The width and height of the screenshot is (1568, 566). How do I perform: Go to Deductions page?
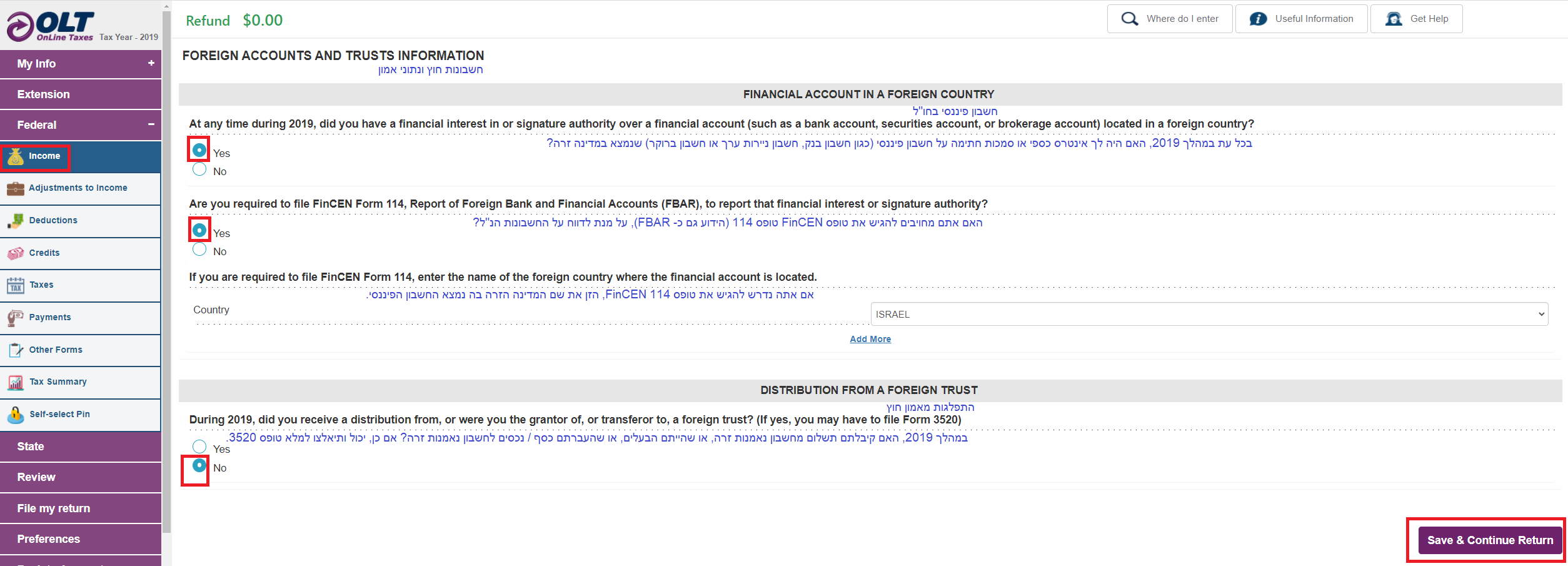(x=81, y=221)
